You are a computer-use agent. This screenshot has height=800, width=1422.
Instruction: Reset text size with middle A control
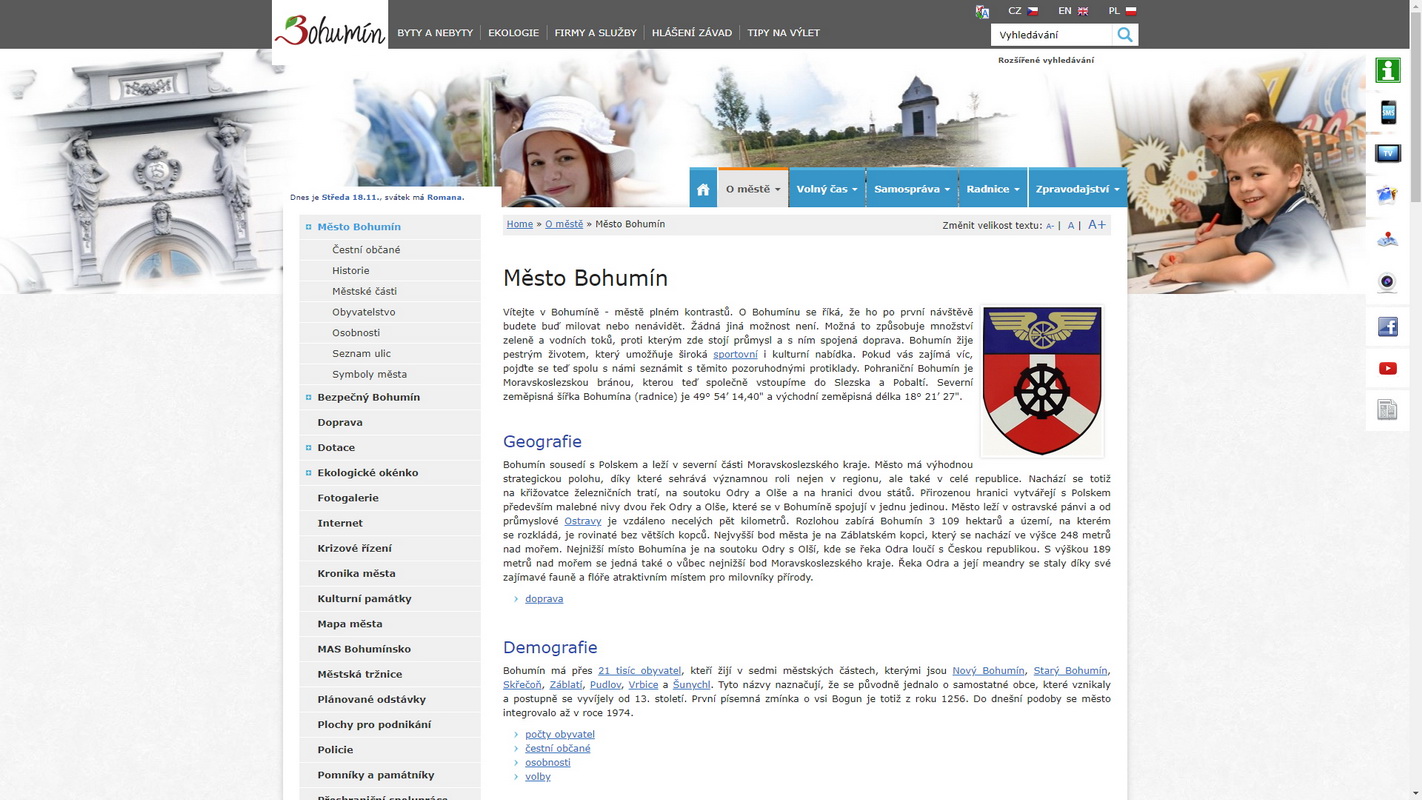click(1070, 226)
